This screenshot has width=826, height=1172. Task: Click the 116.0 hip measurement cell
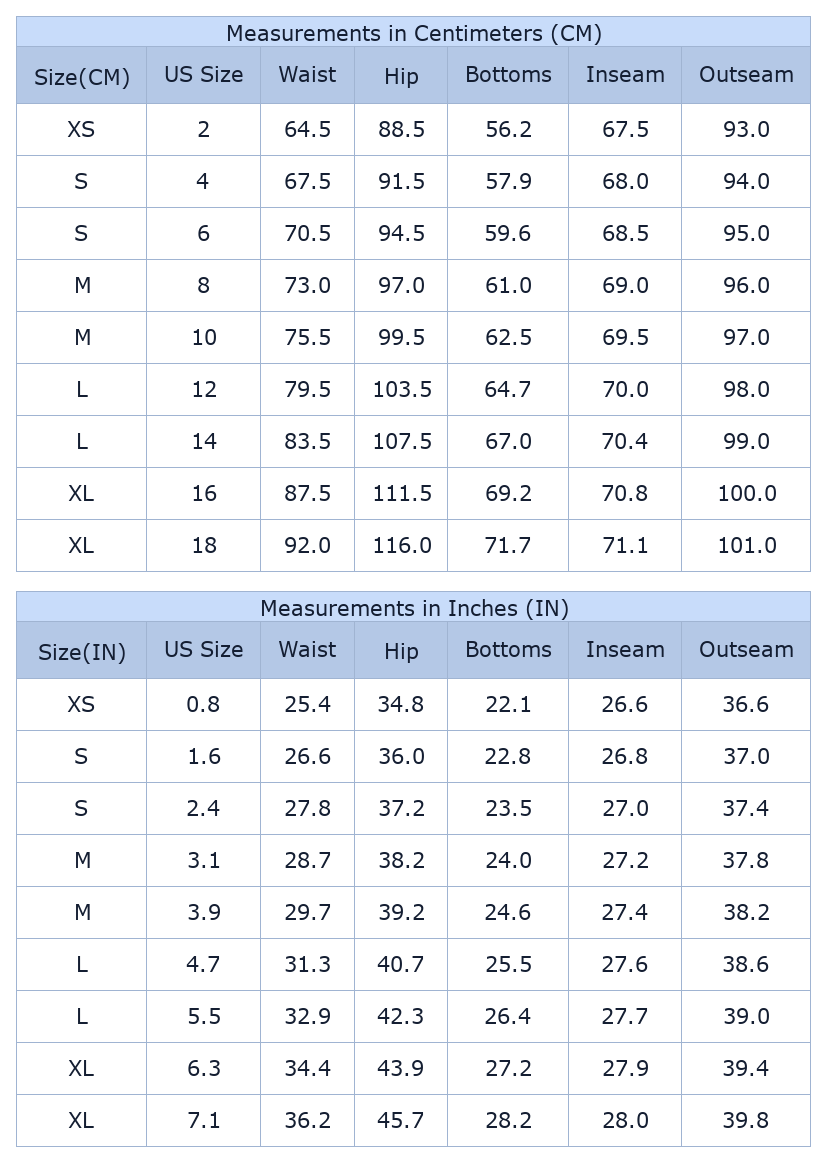[x=401, y=546]
